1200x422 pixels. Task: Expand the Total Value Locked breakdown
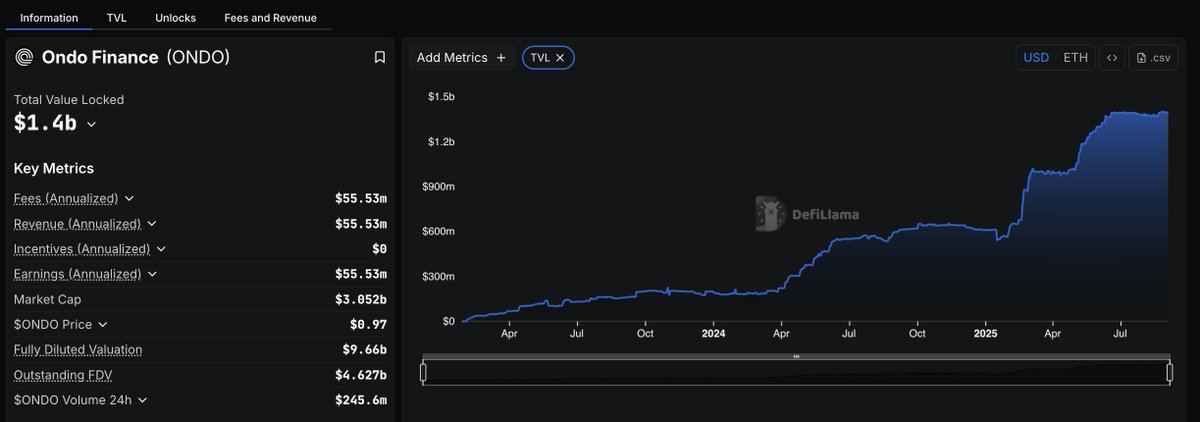(91, 124)
